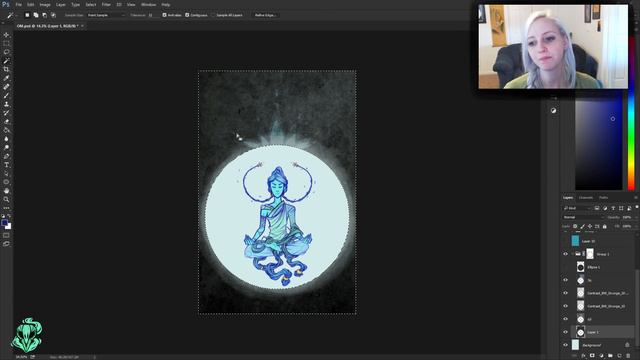The image size is (640, 360).
Task: Select the Clone Stamp tool
Action: [x=6, y=104]
